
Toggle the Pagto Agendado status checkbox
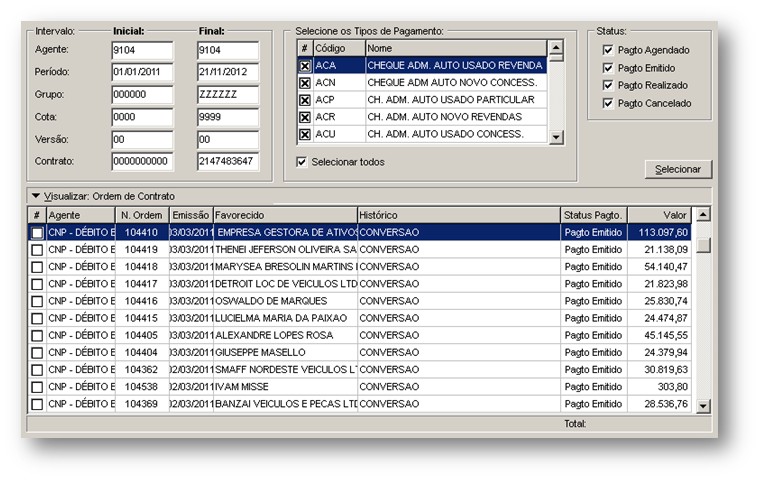click(608, 50)
